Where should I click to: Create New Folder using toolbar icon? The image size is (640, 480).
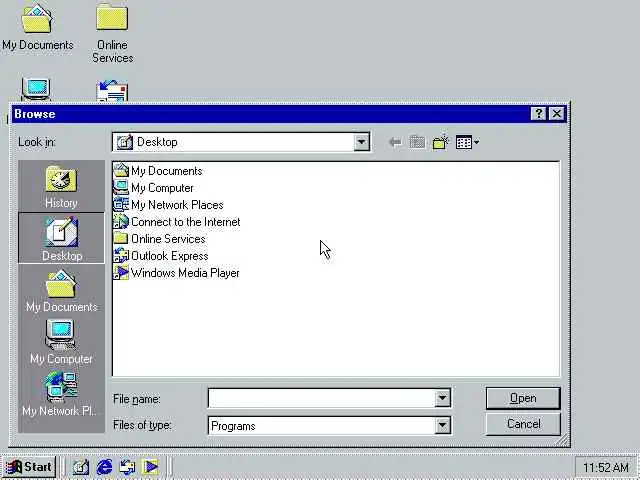(440, 142)
